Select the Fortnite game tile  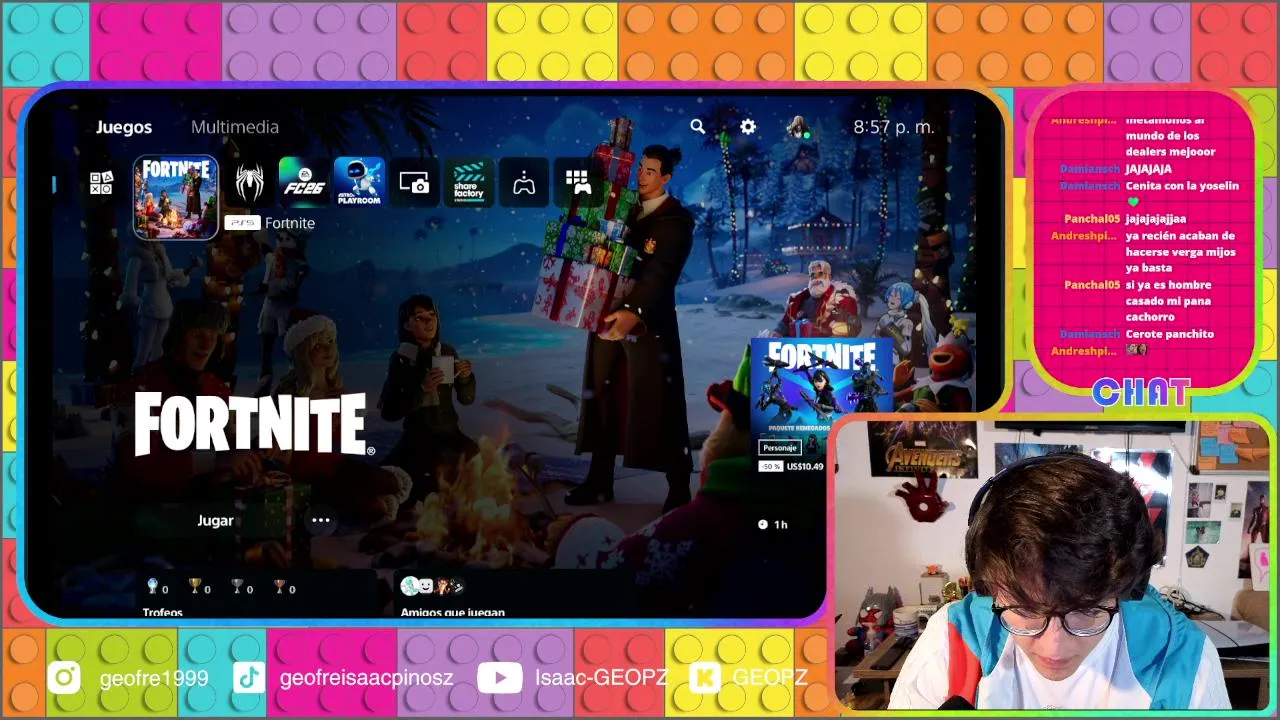(x=176, y=197)
